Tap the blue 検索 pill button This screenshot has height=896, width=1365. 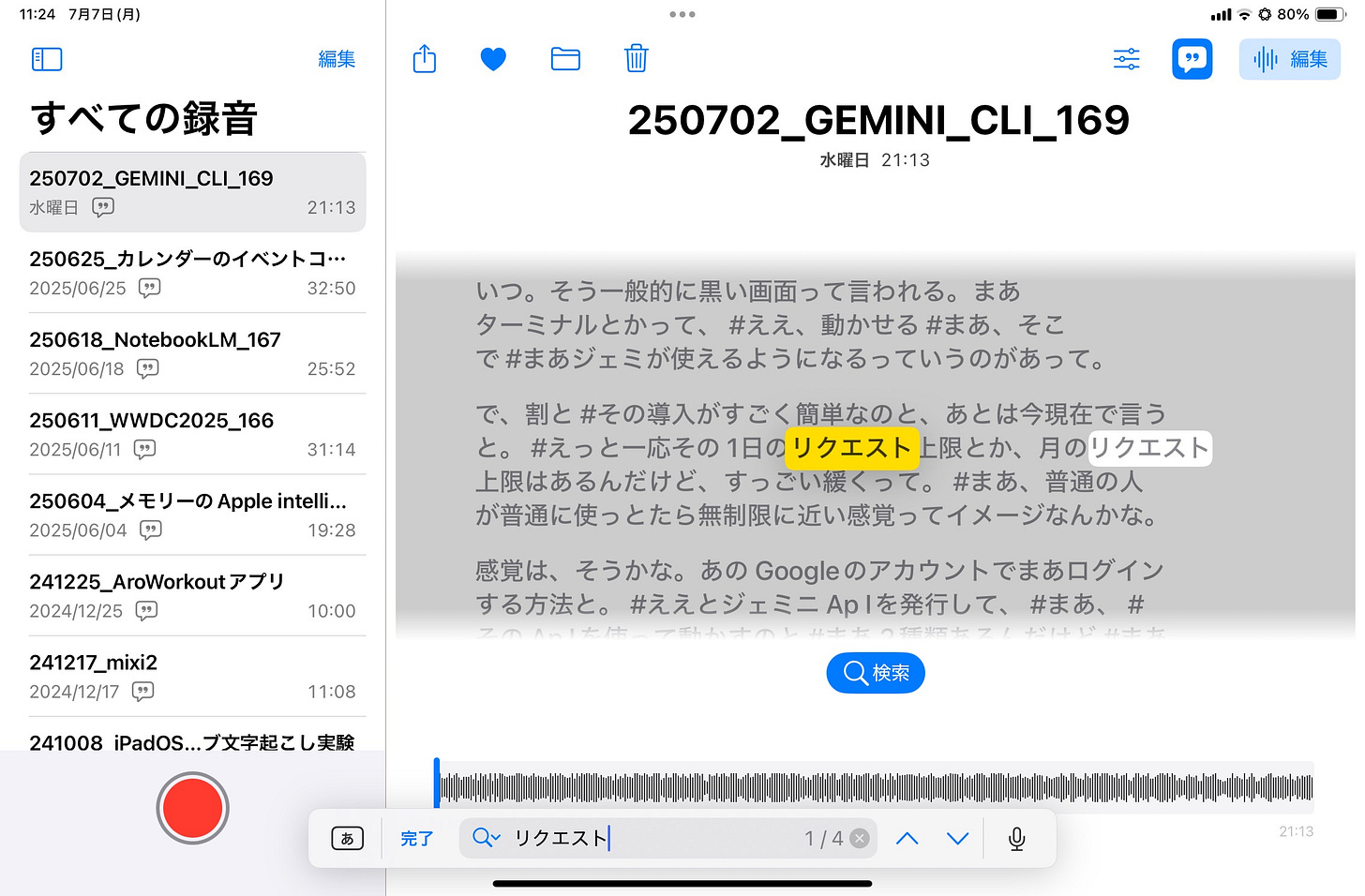pyautogui.click(x=876, y=673)
